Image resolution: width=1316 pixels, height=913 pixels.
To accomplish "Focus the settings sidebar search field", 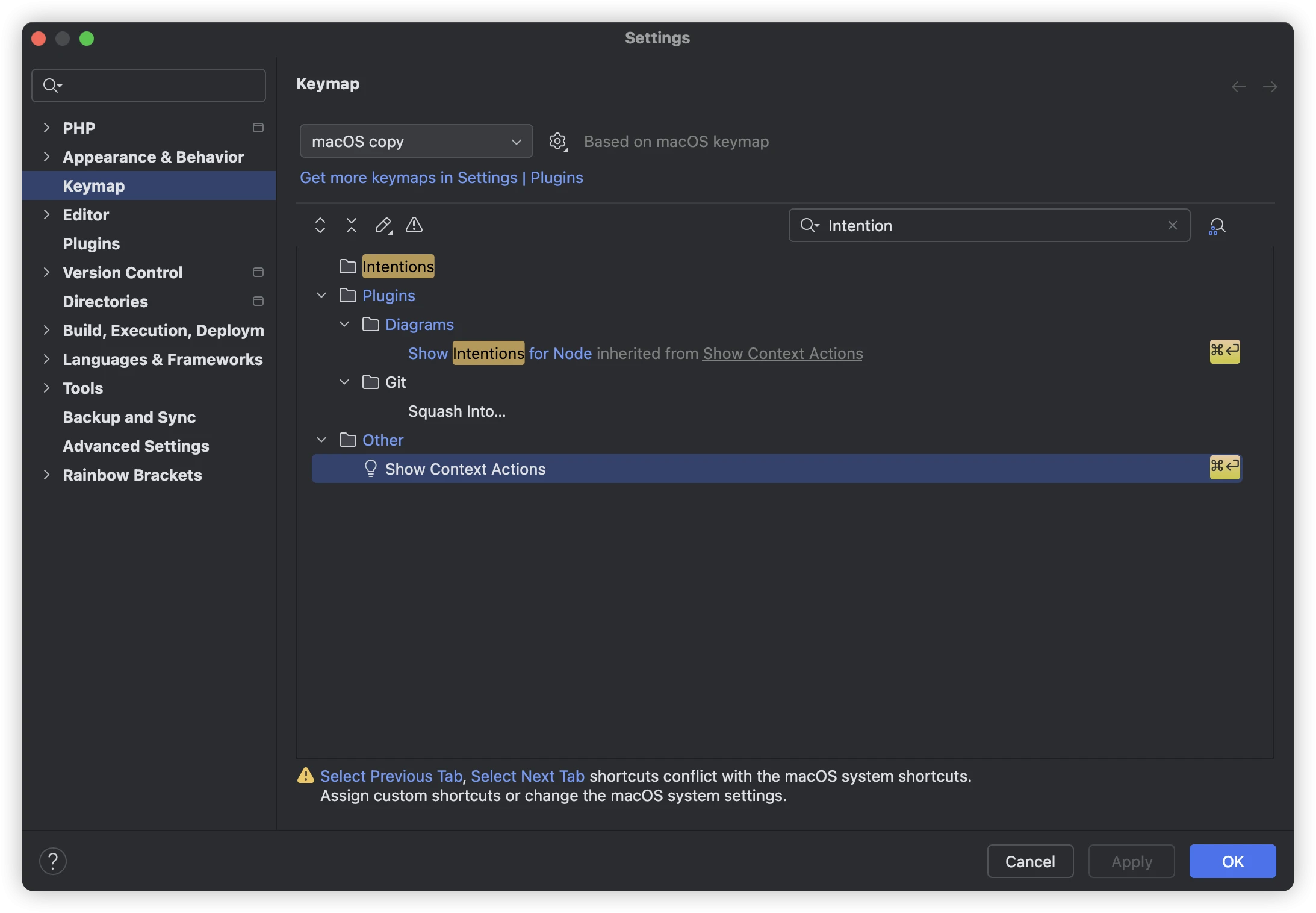I will coord(157,86).
